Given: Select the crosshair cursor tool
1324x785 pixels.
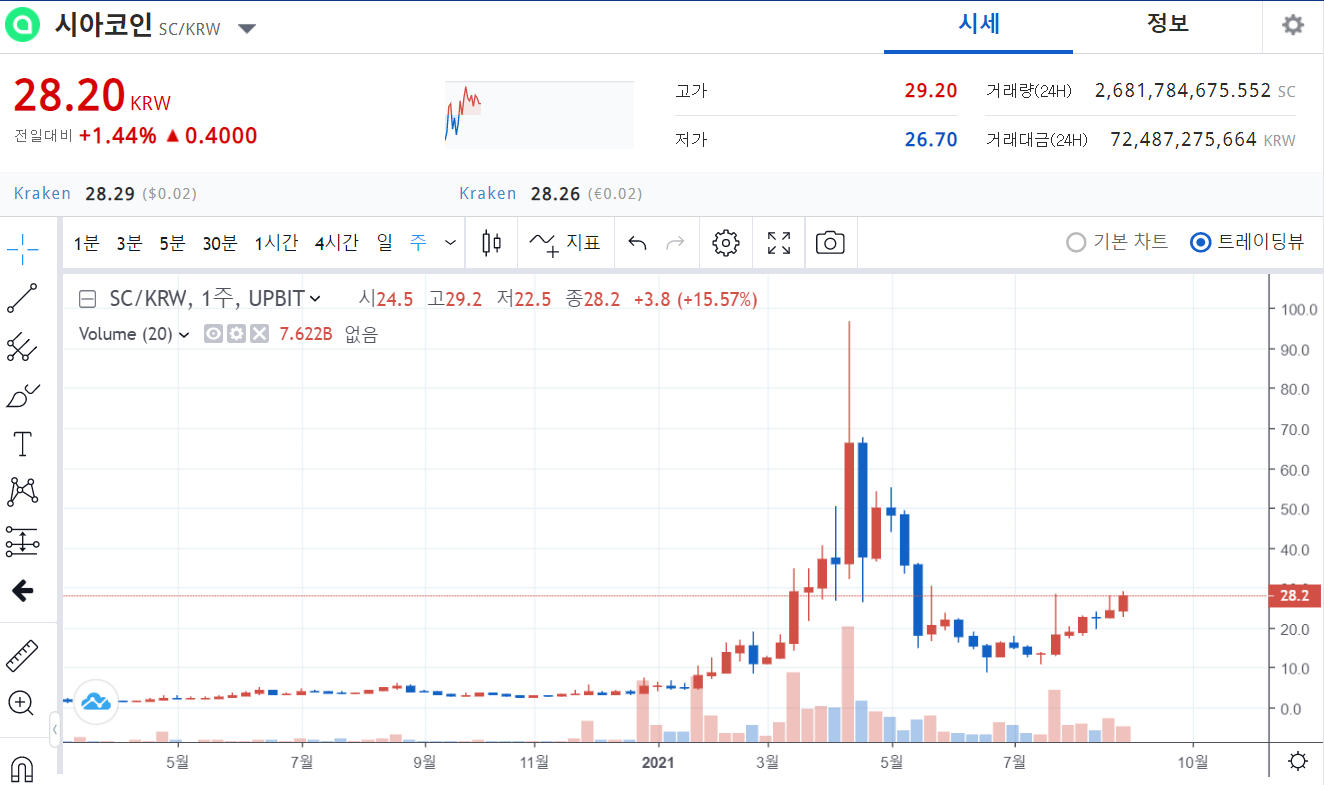Looking at the screenshot, I should pyautogui.click(x=22, y=249).
